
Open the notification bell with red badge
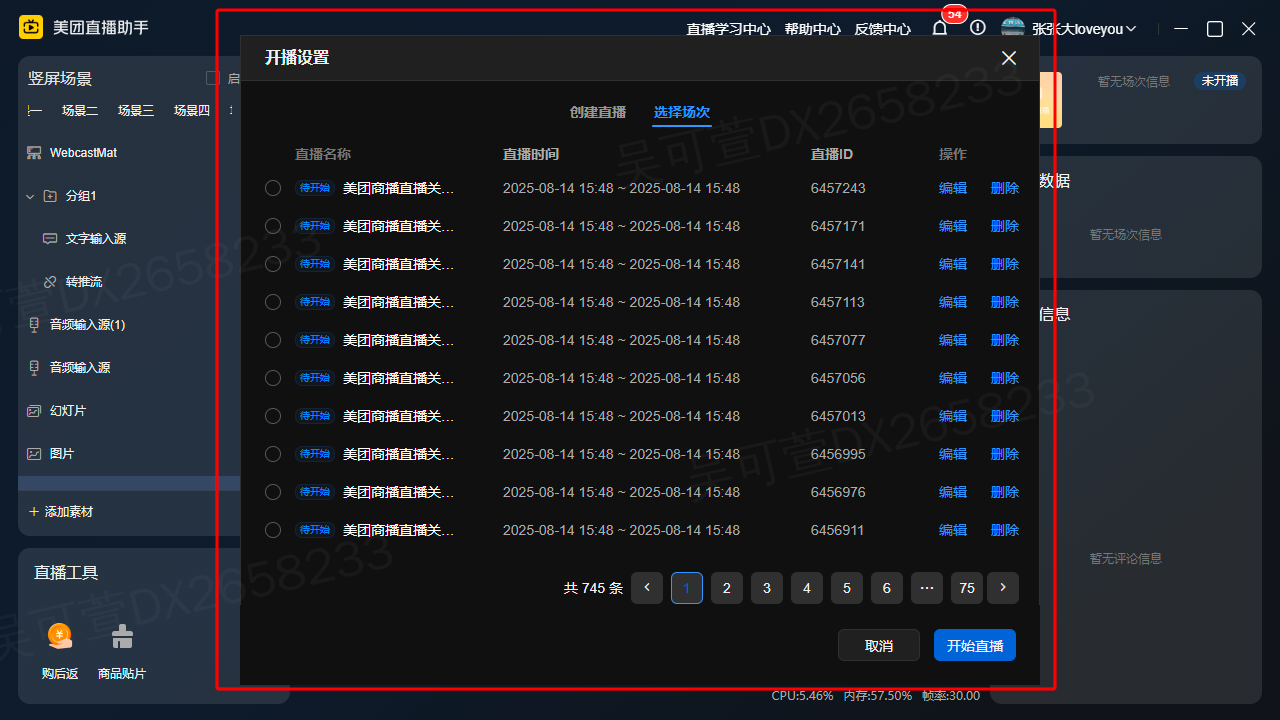940,29
